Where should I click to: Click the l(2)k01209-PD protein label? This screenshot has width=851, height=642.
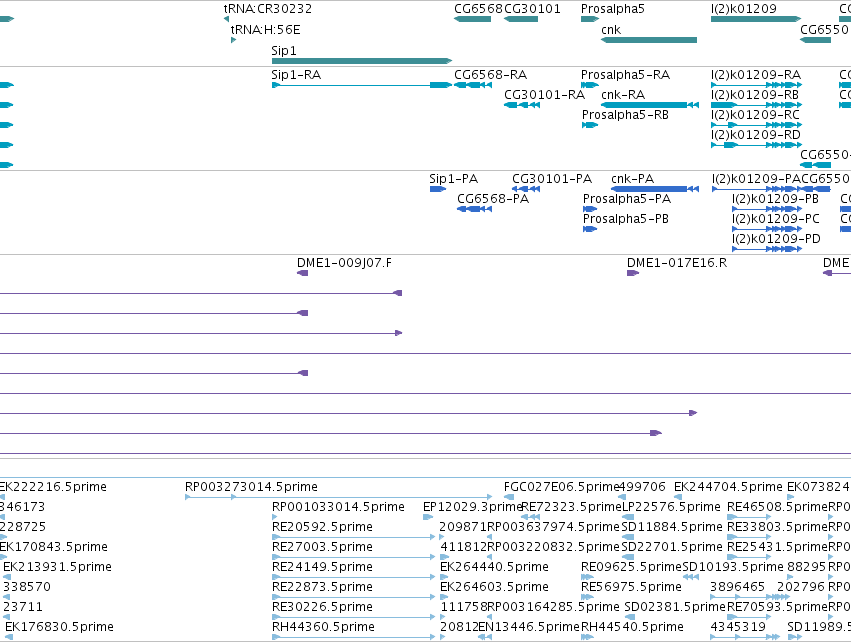pos(776,239)
